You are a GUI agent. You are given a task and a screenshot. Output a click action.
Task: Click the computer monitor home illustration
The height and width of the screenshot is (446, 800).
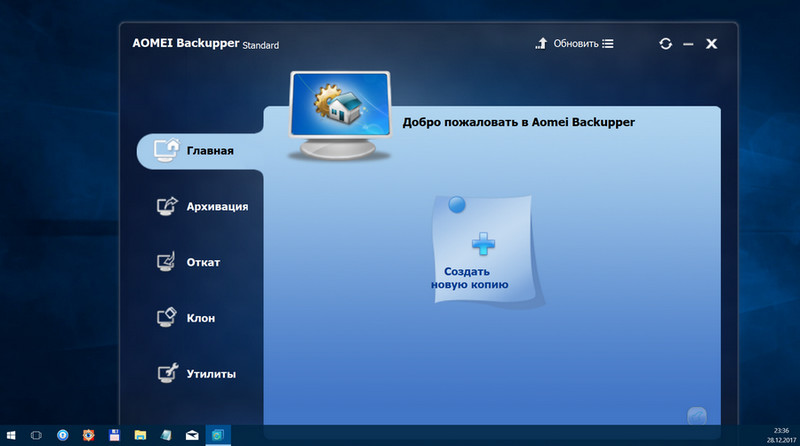340,115
